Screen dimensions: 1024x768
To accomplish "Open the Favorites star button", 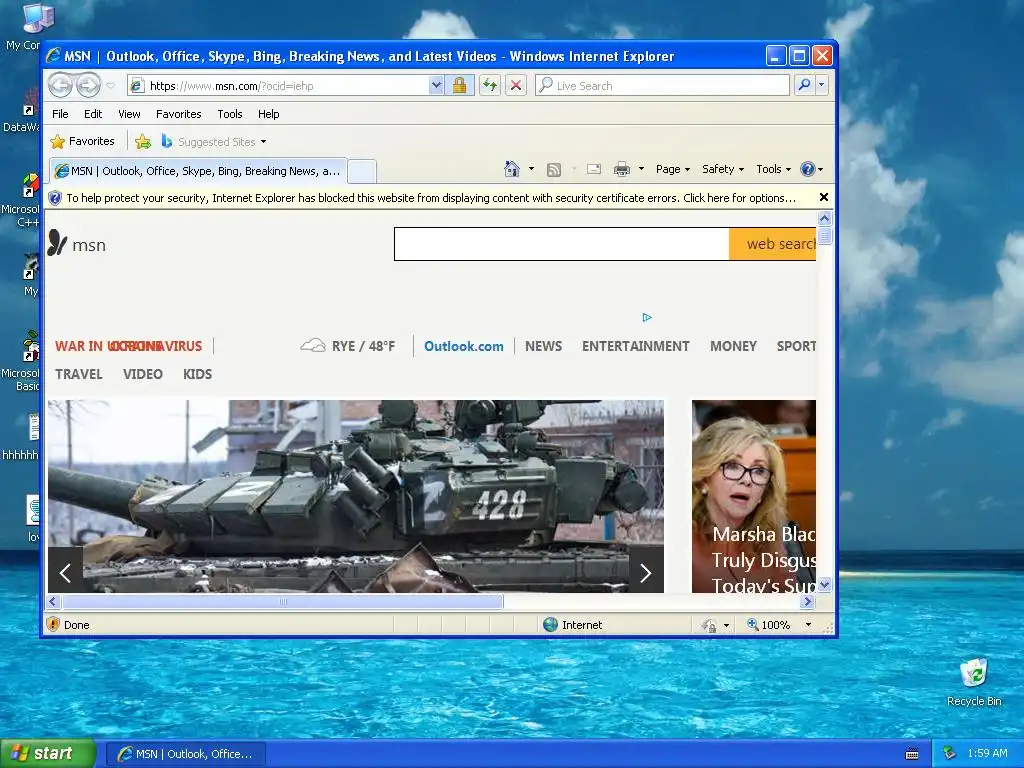I will [x=82, y=141].
